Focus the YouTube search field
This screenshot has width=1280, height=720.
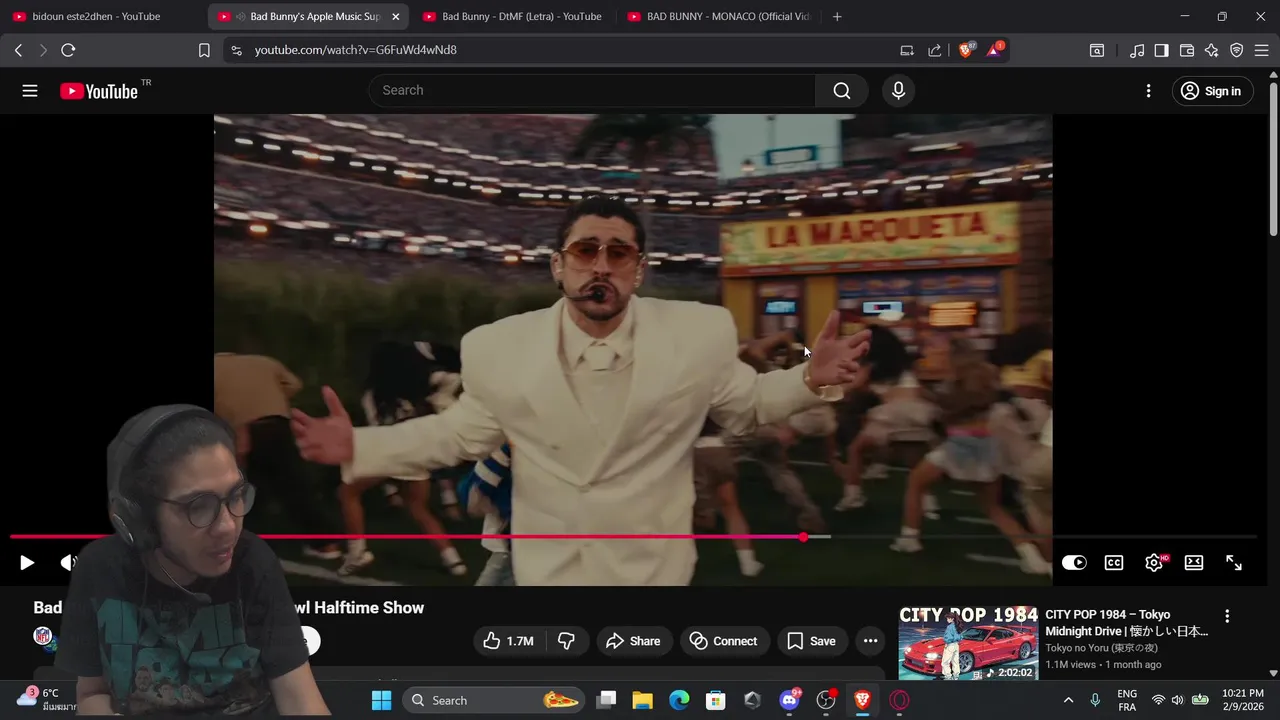click(592, 91)
